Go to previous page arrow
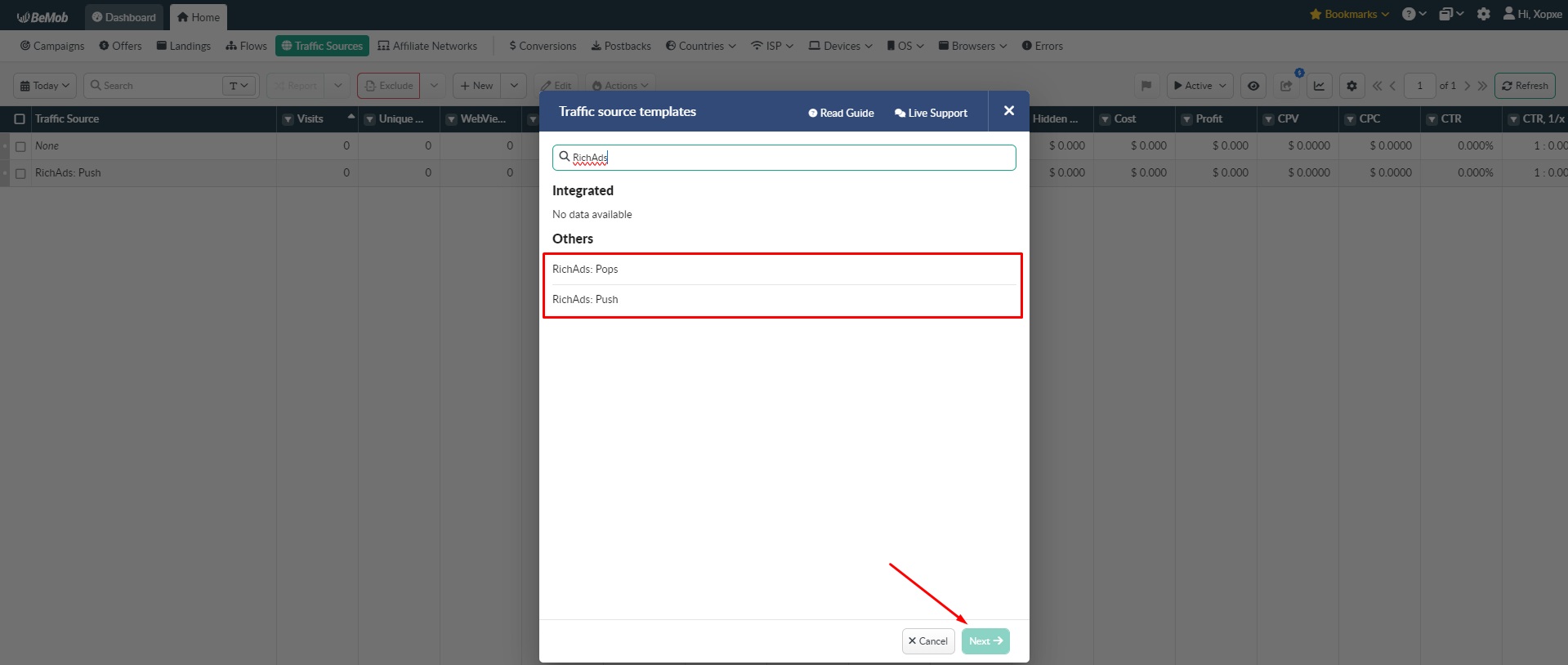The image size is (1568, 665). (1393, 86)
